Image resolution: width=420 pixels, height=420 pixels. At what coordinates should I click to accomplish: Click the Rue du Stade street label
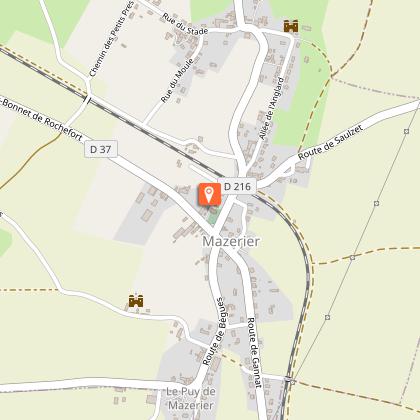tap(185, 24)
